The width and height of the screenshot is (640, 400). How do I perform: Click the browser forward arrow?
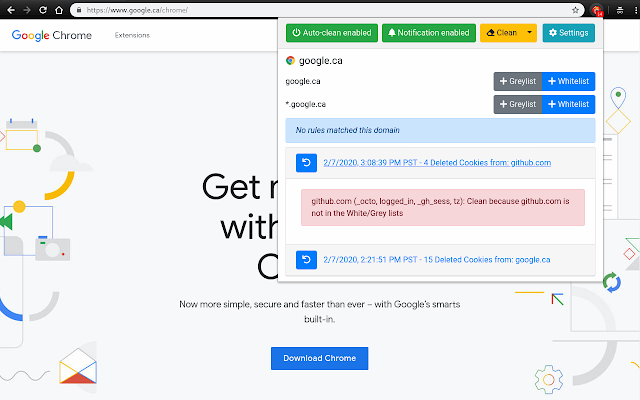coord(27,10)
